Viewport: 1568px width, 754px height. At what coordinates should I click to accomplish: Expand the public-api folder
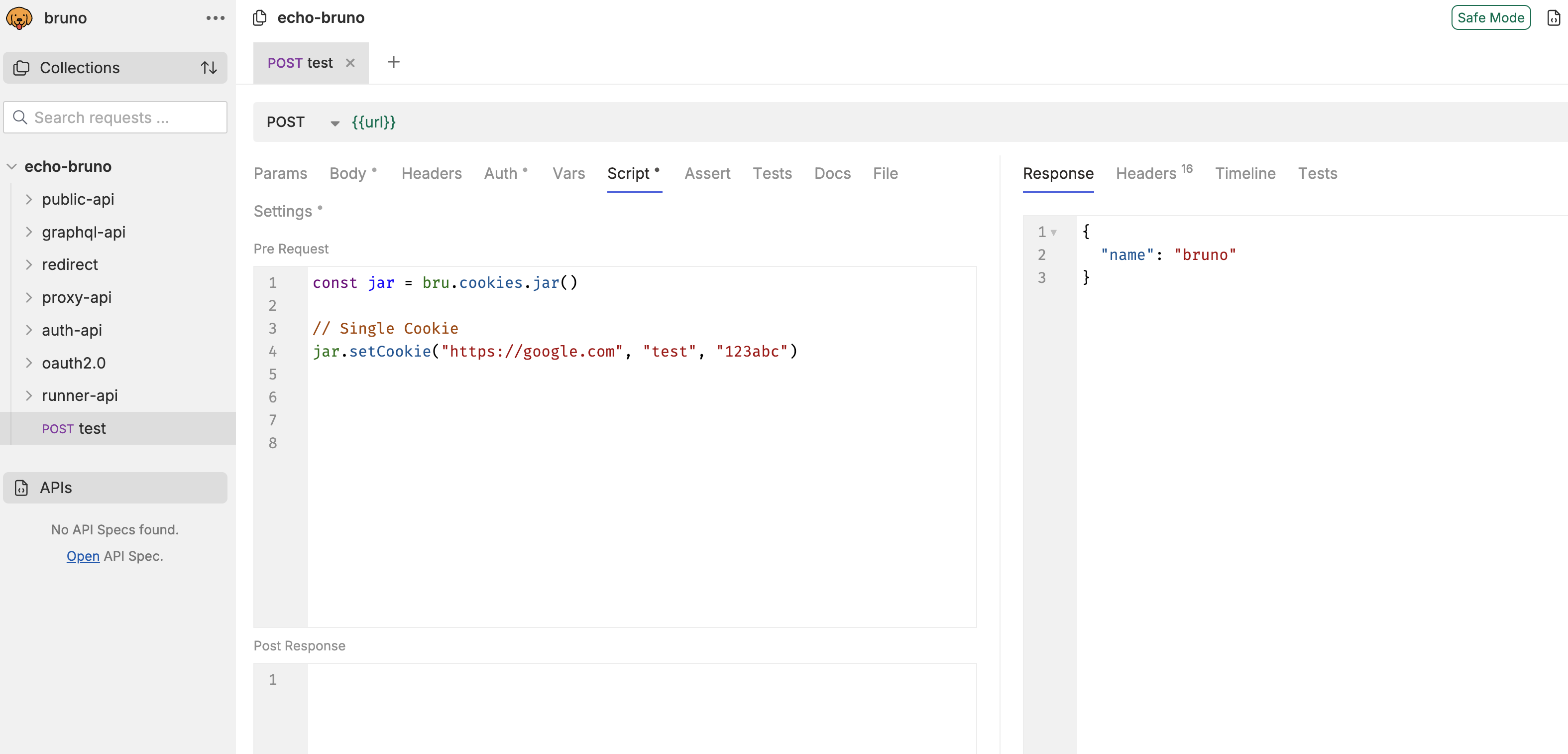click(x=28, y=199)
